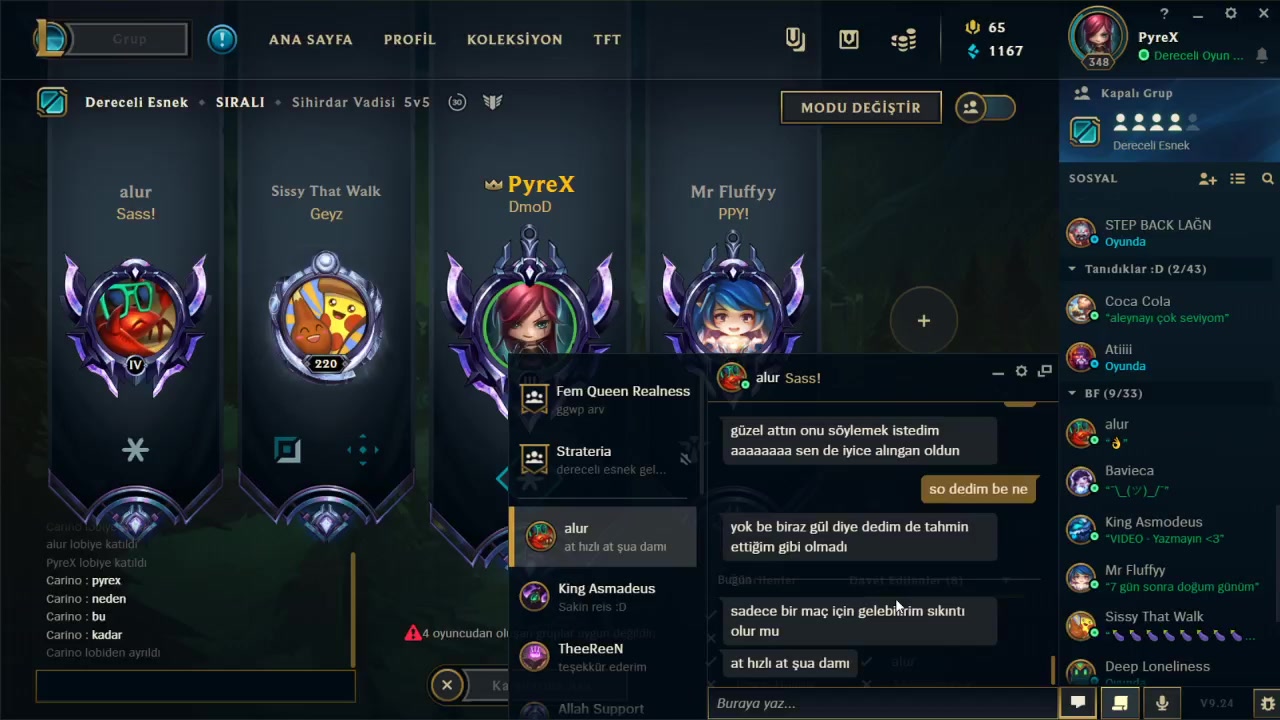Collapse the Tanıdıklar :D friend group
This screenshot has height=720, width=1280.
(1073, 269)
